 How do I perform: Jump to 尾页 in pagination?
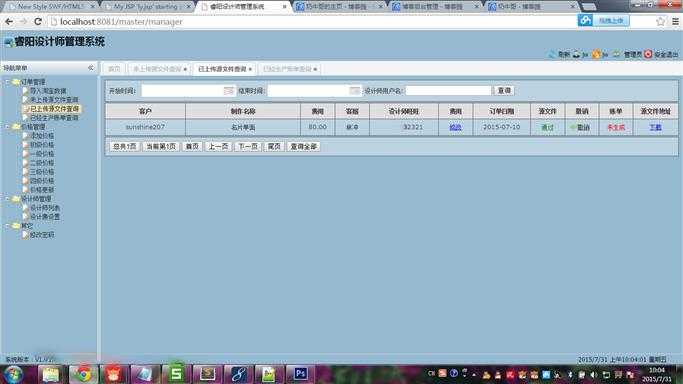pyautogui.click(x=274, y=147)
